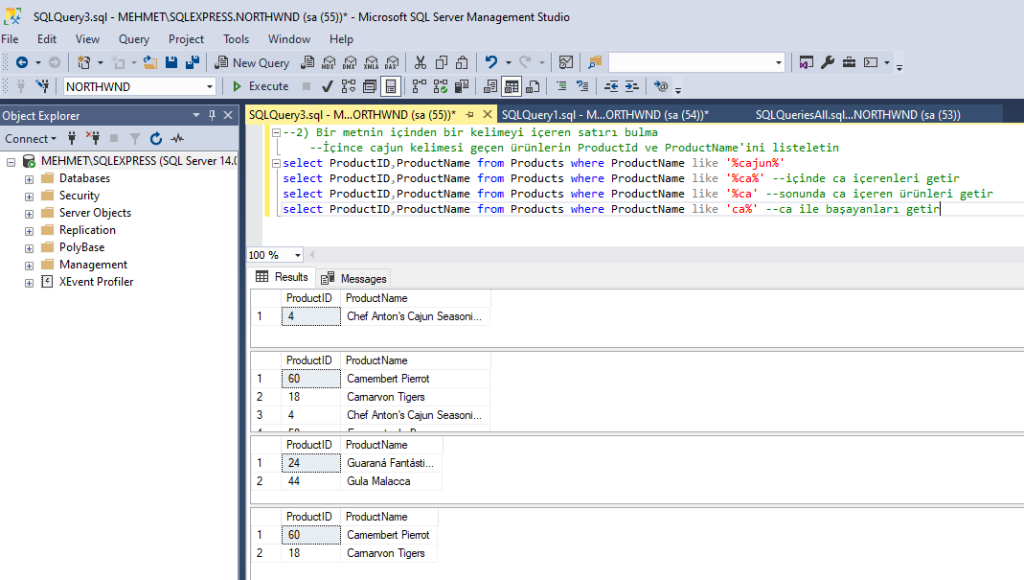This screenshot has width=1024, height=580.
Task: Open a New Query window
Action: click(x=252, y=63)
